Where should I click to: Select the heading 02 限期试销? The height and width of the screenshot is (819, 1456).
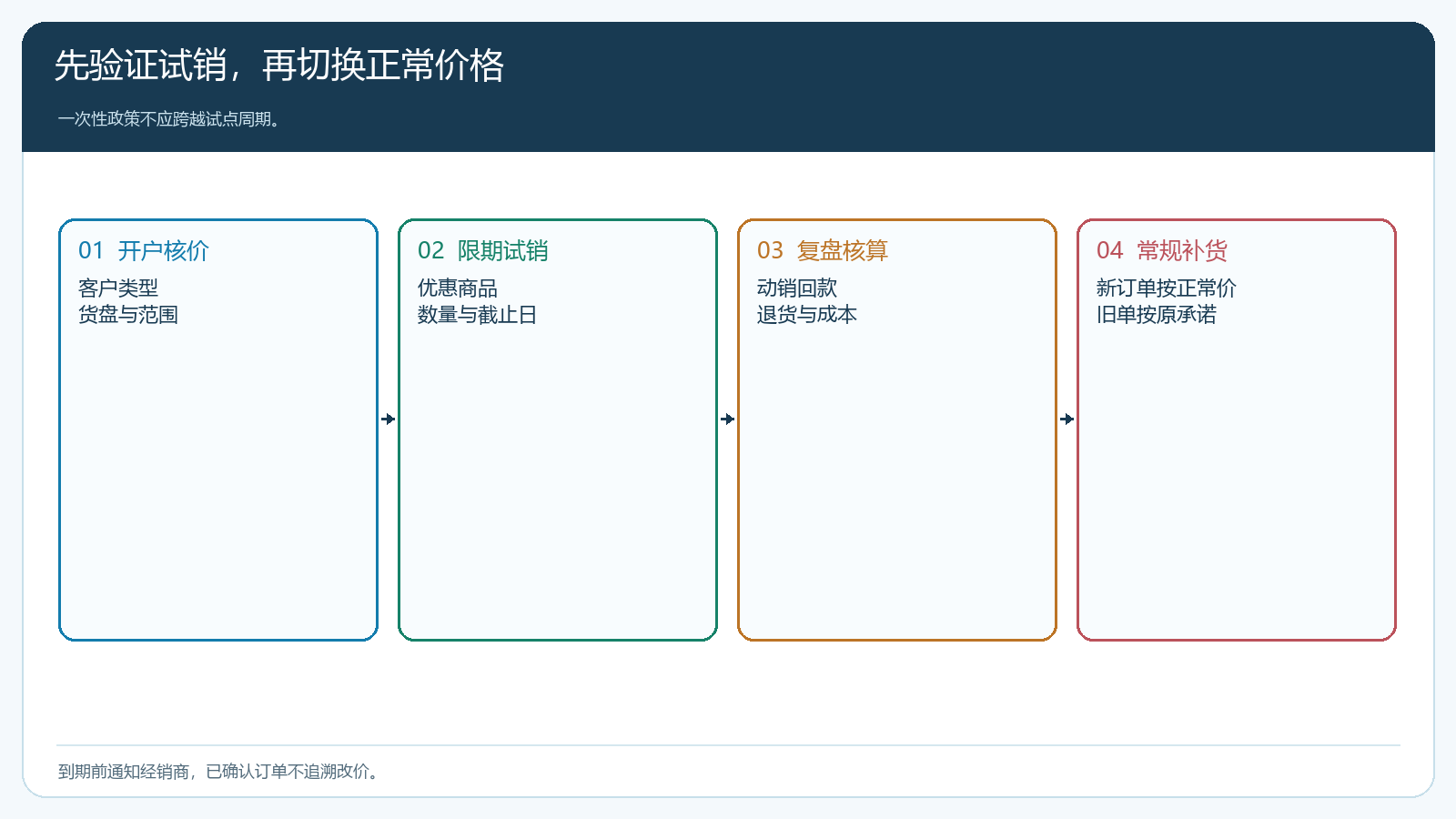tap(483, 251)
